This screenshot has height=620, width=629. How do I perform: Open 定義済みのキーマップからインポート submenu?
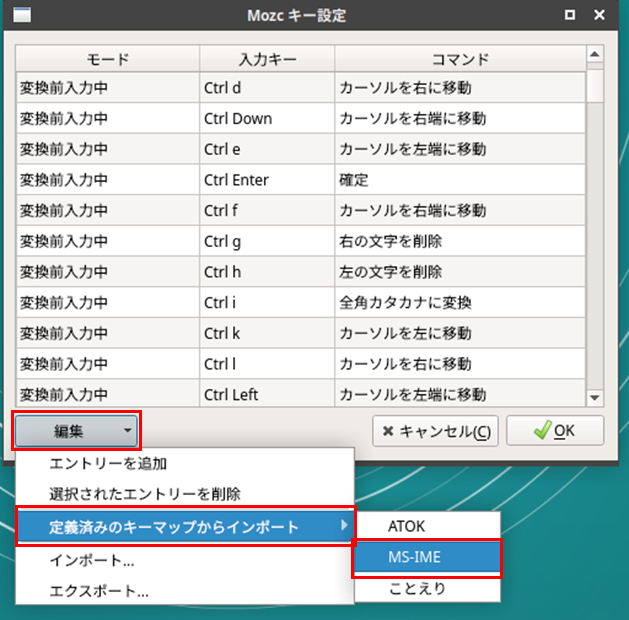pos(185,527)
